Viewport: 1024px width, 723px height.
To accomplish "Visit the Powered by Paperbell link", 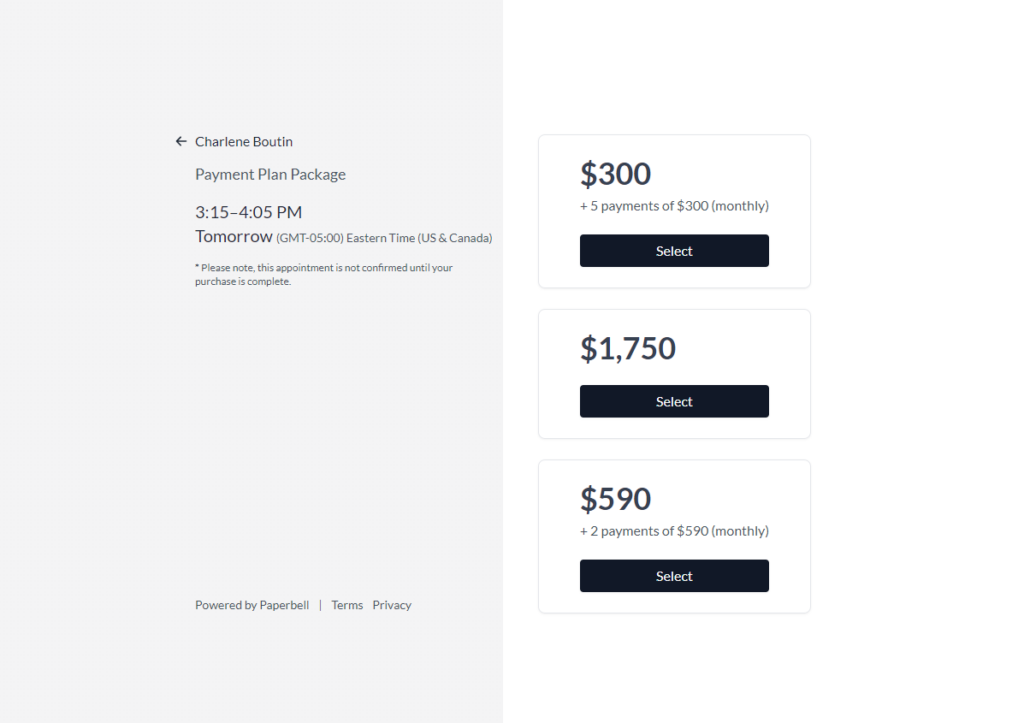I will [252, 605].
